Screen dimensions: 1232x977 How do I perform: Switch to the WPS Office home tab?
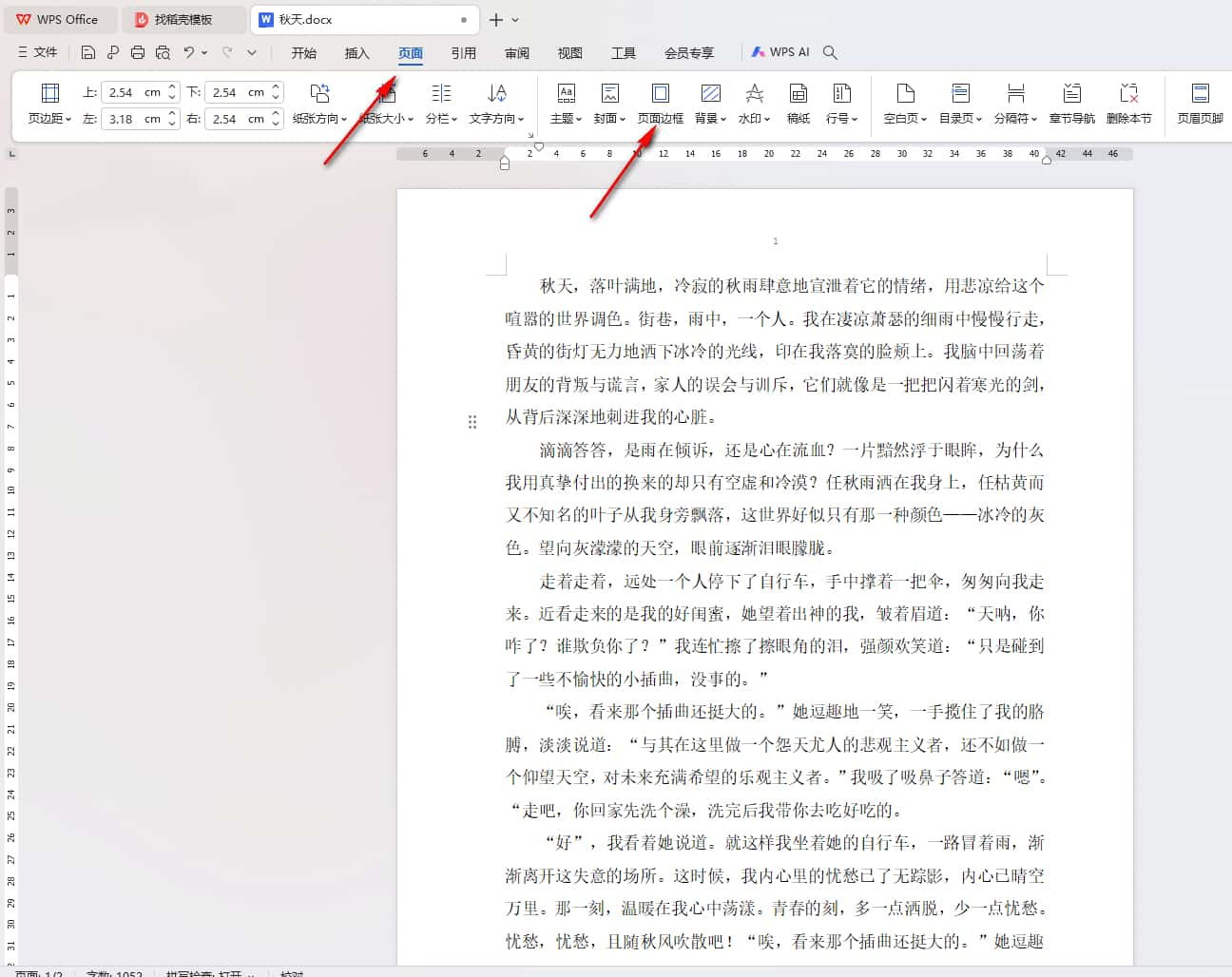click(59, 19)
